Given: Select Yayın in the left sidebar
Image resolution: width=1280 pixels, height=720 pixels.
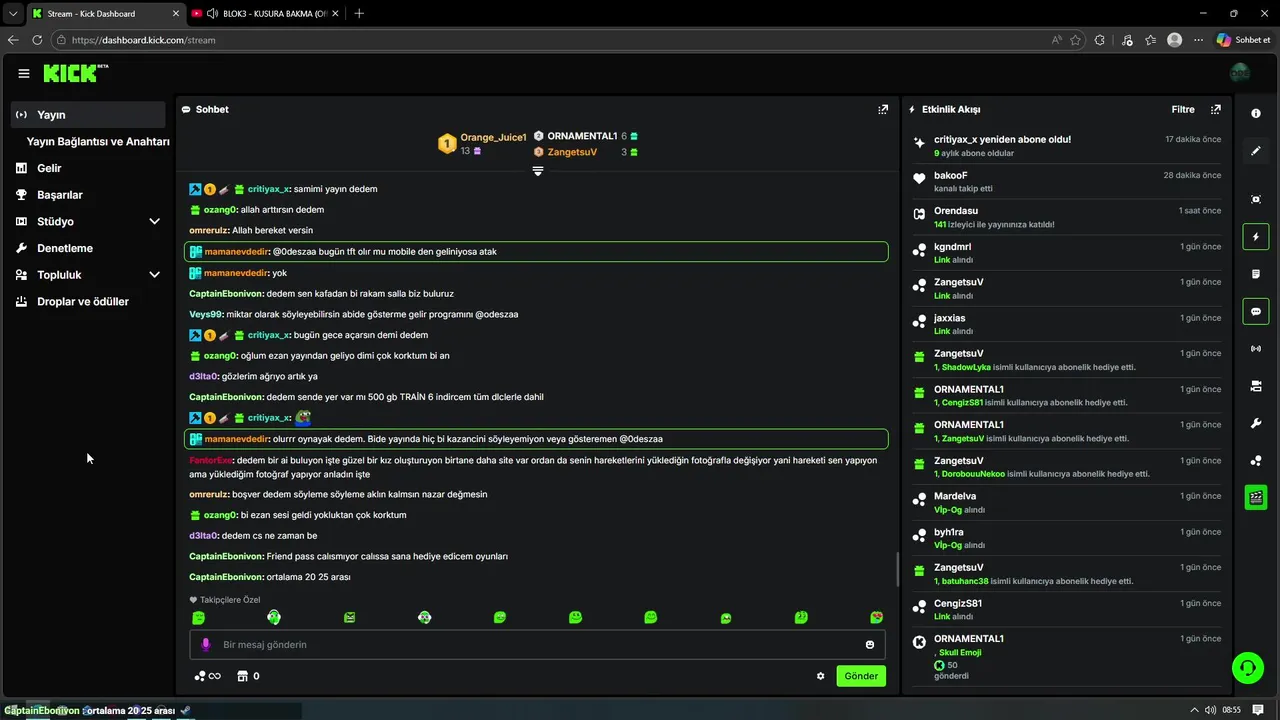Looking at the screenshot, I should (x=88, y=115).
